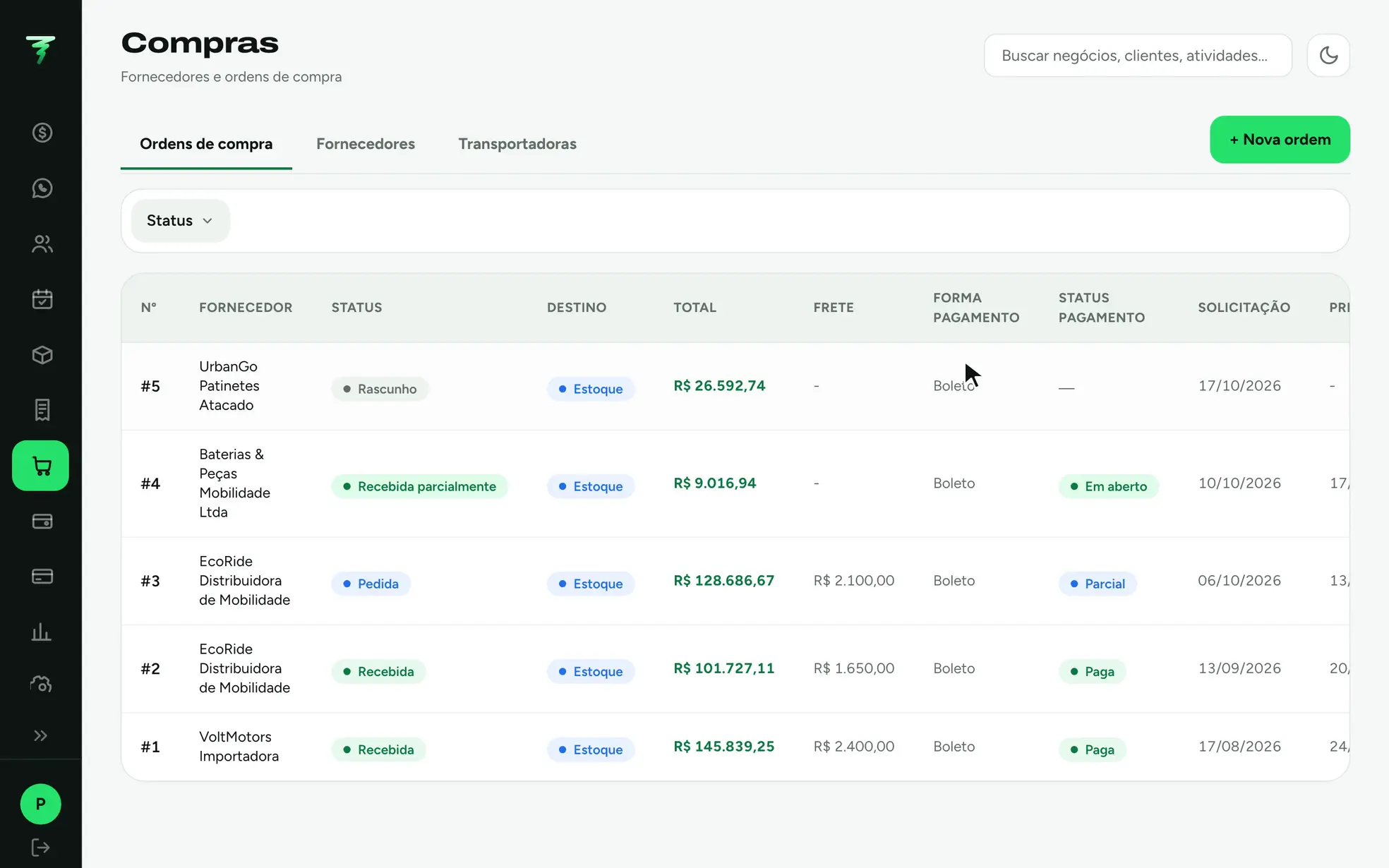Expand sidebar with double chevron icon
This screenshot has width=1389, height=868.
click(41, 736)
